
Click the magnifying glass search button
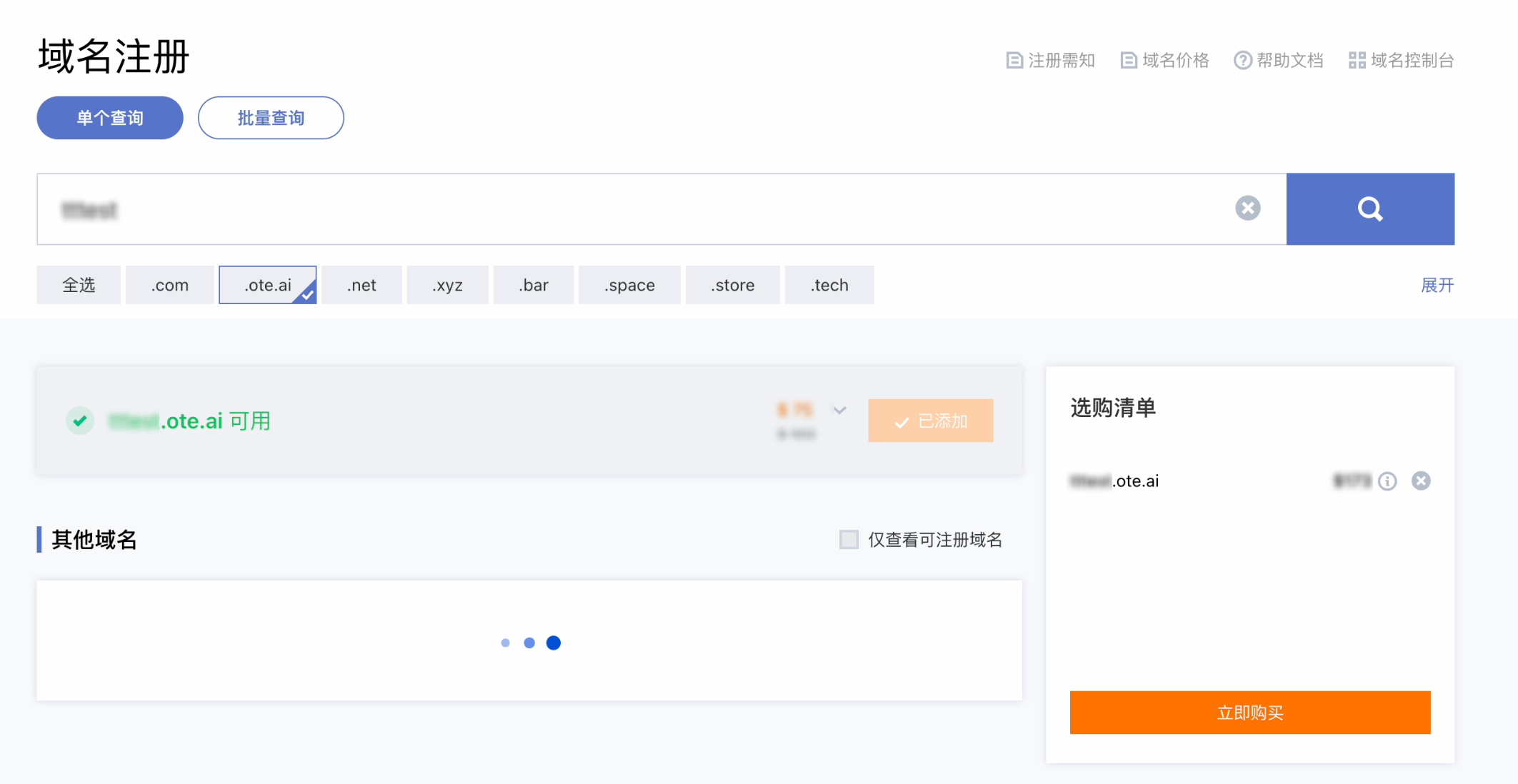pyautogui.click(x=1369, y=209)
